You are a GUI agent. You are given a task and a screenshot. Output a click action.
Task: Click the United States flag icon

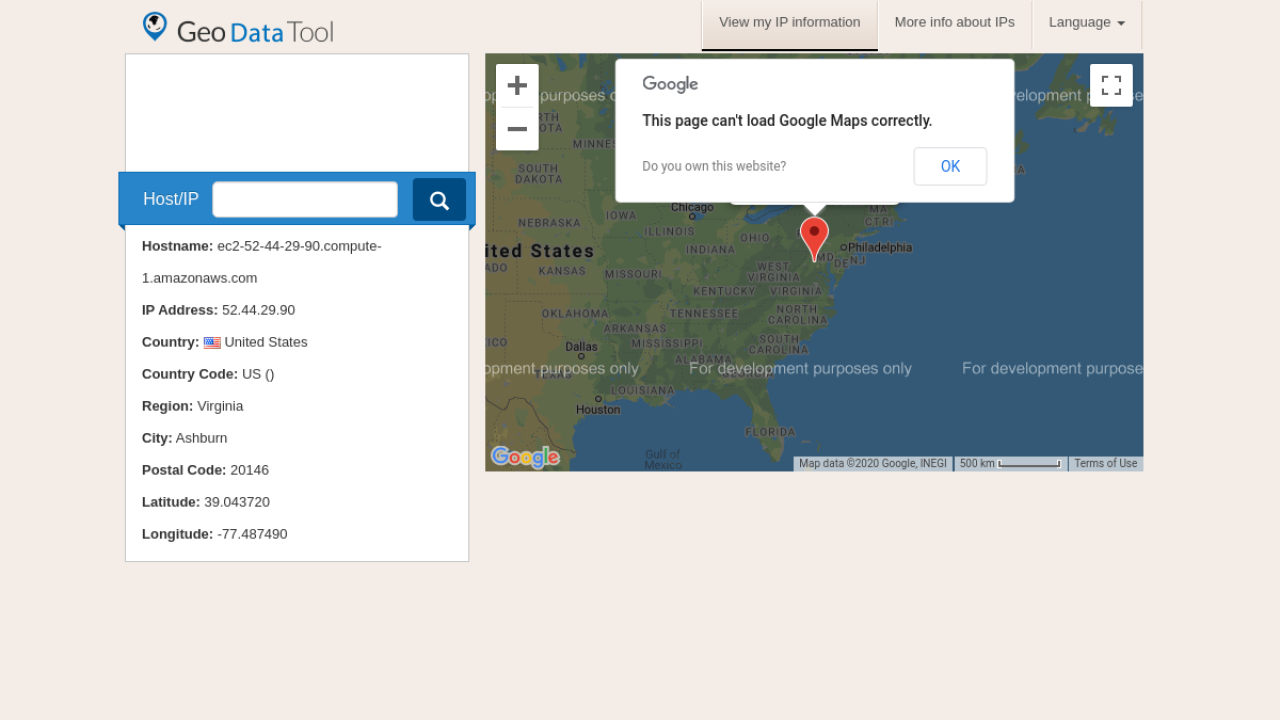point(212,343)
